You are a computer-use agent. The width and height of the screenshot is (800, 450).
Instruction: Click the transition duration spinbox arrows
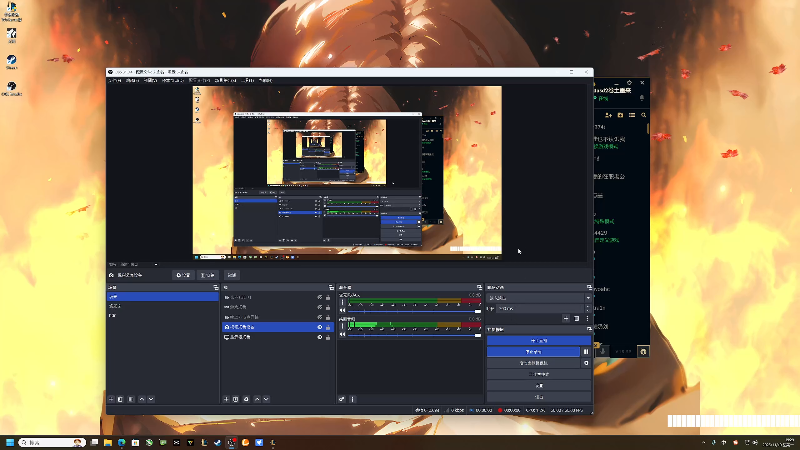588,309
